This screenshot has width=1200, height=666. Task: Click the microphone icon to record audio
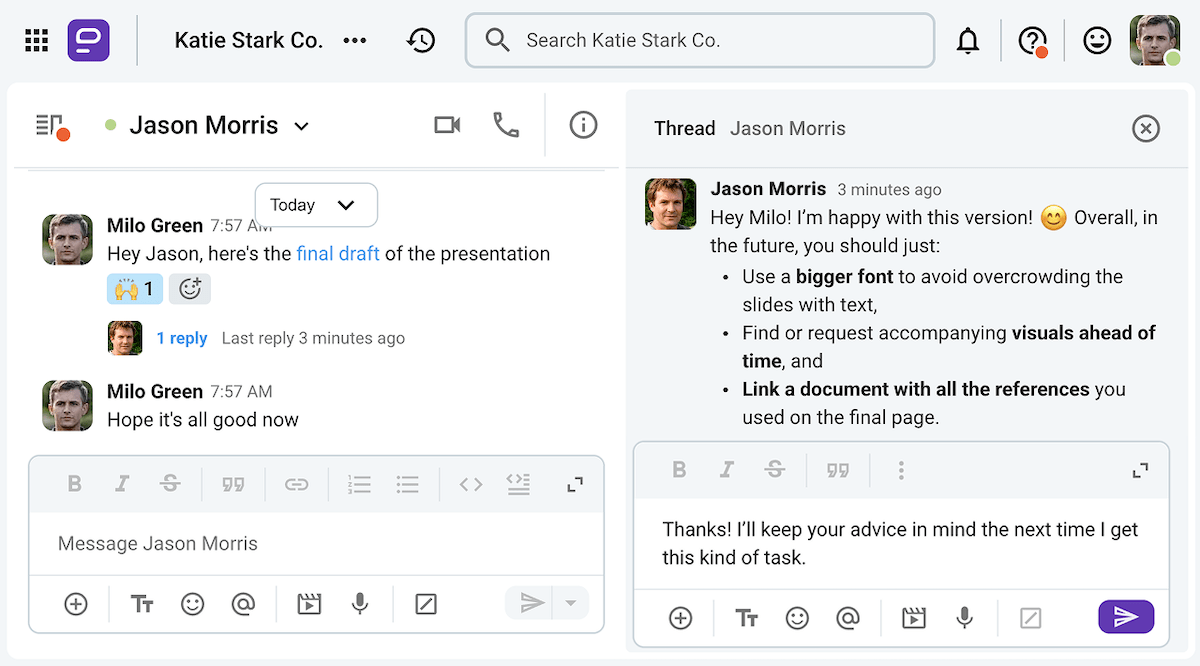click(x=360, y=604)
